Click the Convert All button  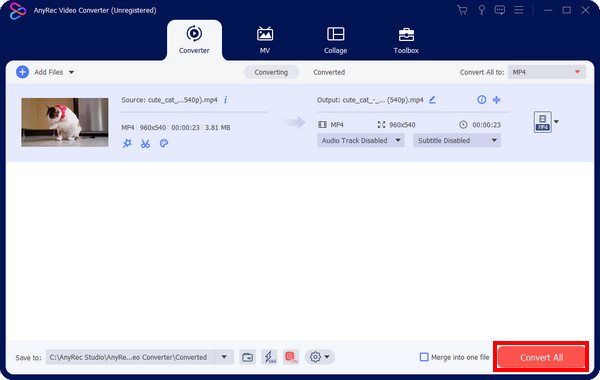click(x=541, y=357)
